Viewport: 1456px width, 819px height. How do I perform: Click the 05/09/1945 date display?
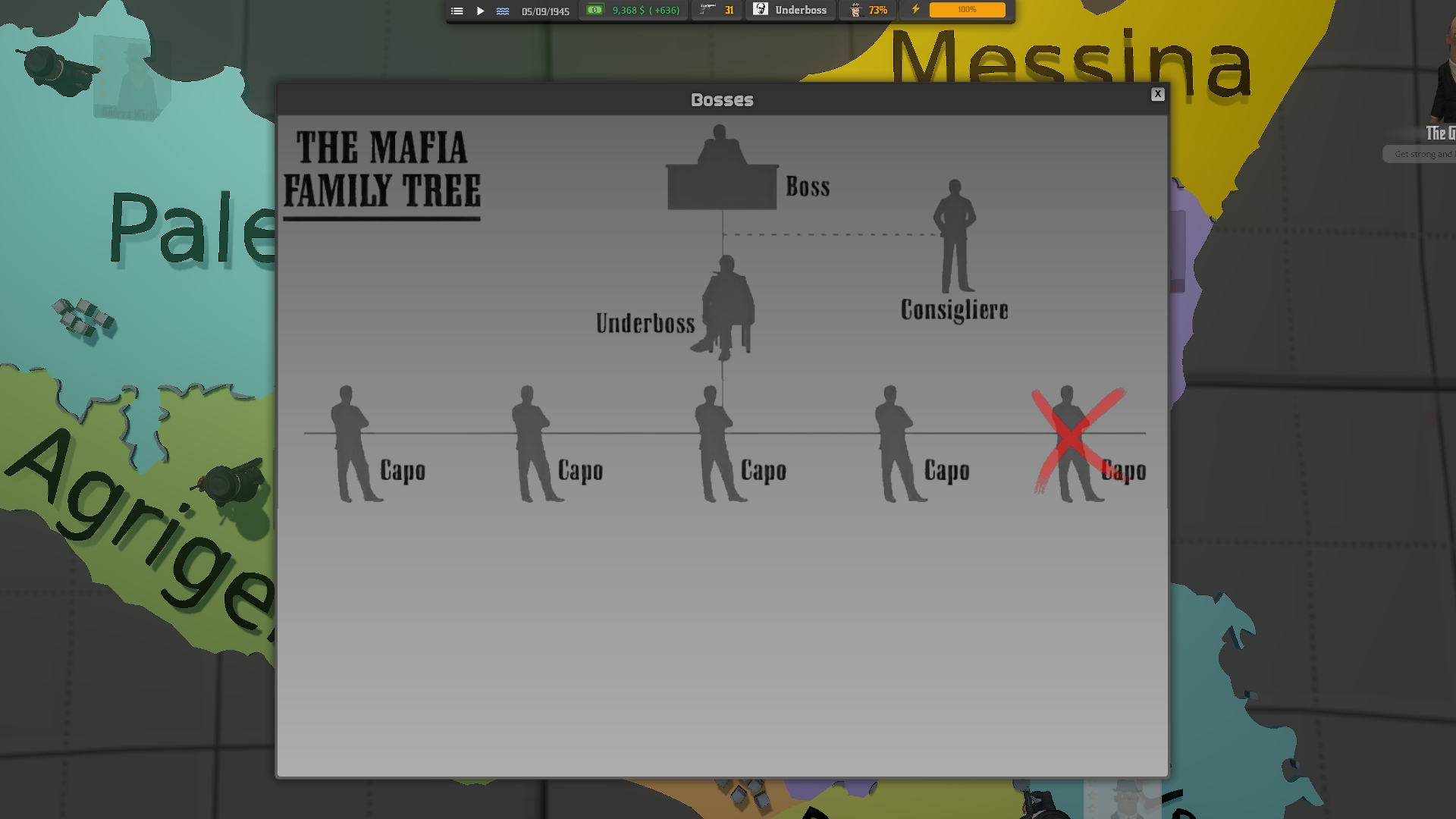pyautogui.click(x=545, y=11)
